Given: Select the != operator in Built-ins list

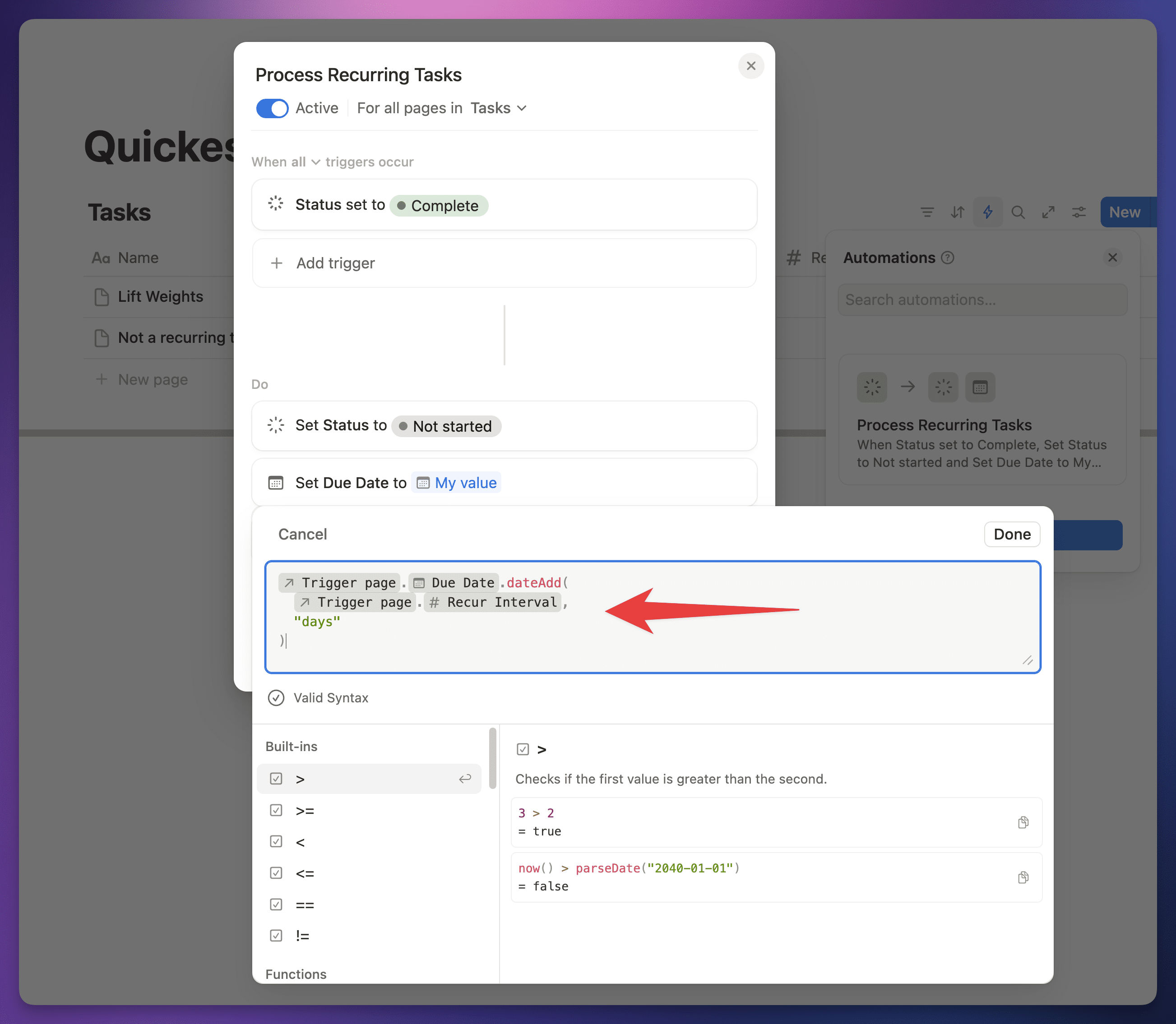Looking at the screenshot, I should 369,936.
